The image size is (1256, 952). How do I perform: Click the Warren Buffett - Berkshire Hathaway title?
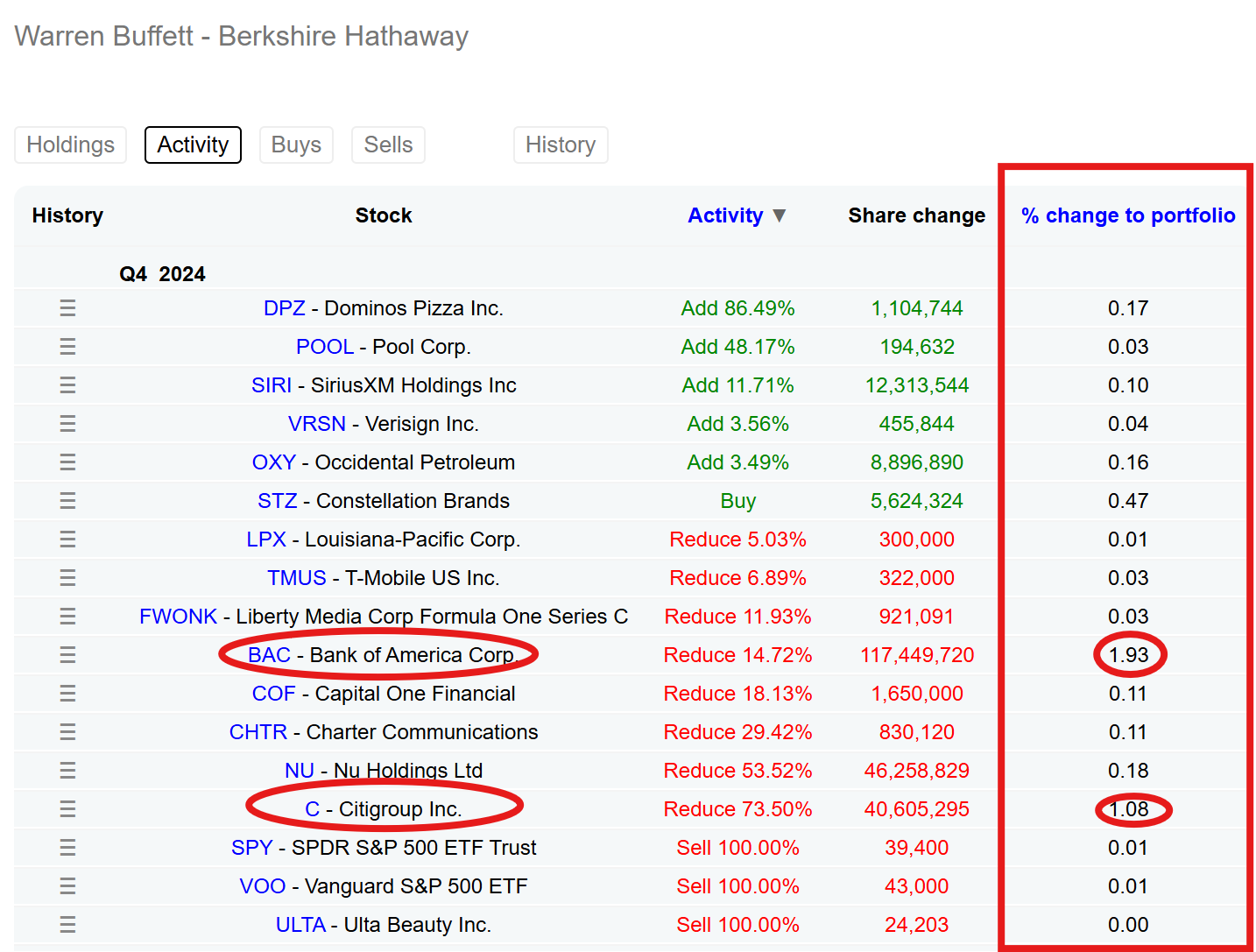242,36
